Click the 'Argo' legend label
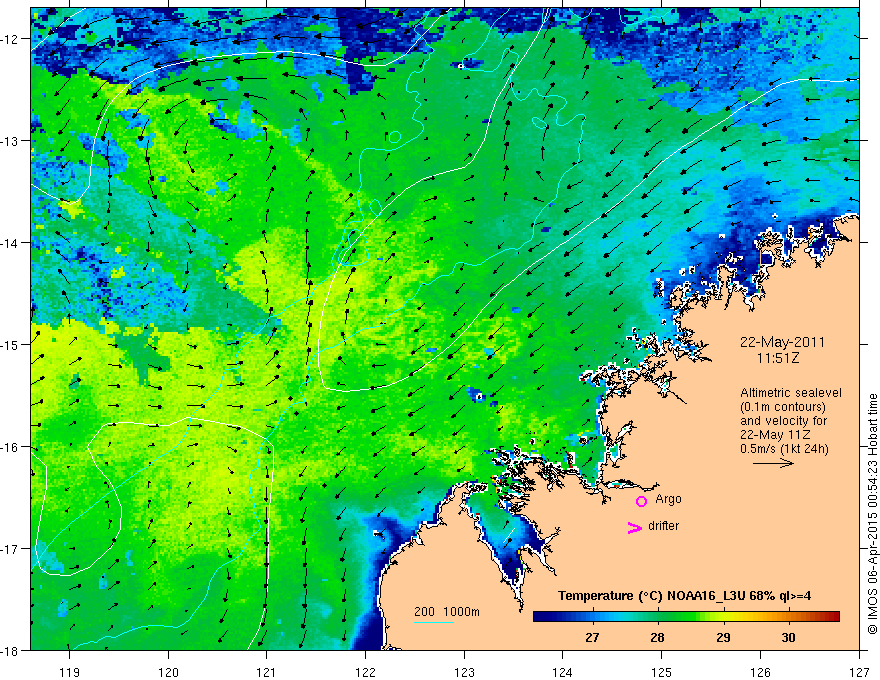 [668, 499]
